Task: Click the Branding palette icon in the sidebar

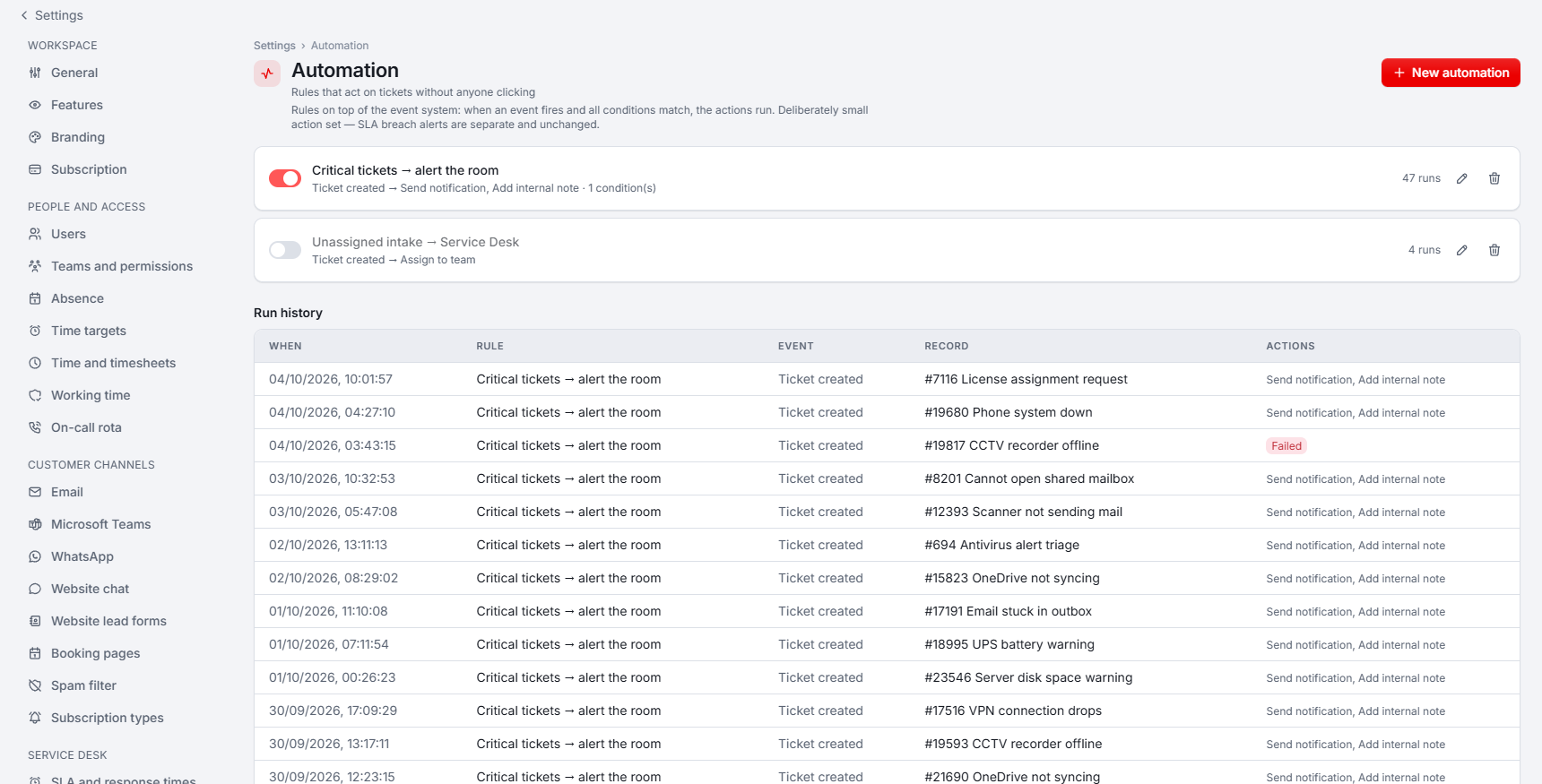Action: click(x=35, y=137)
